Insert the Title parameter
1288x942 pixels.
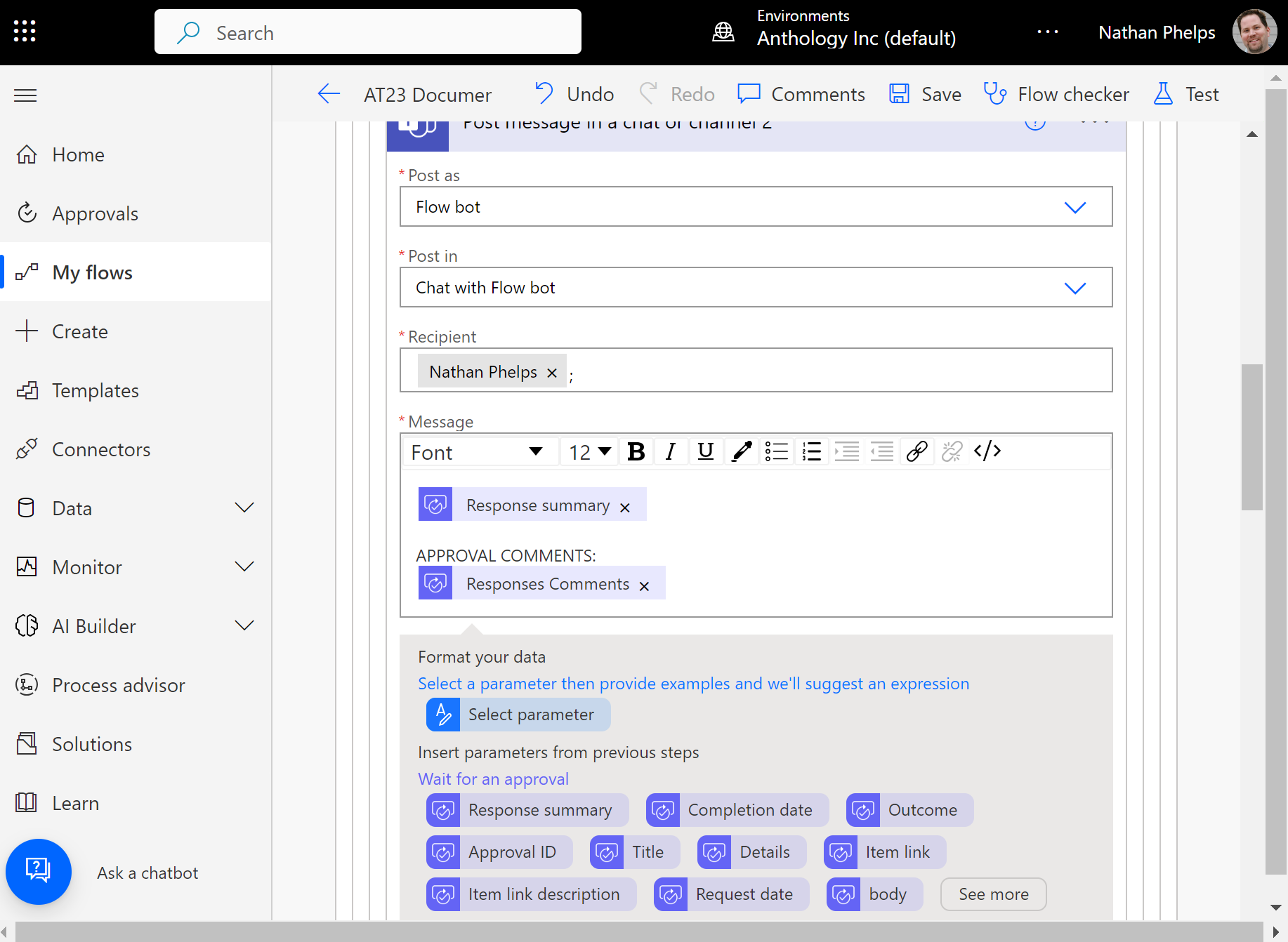point(636,852)
